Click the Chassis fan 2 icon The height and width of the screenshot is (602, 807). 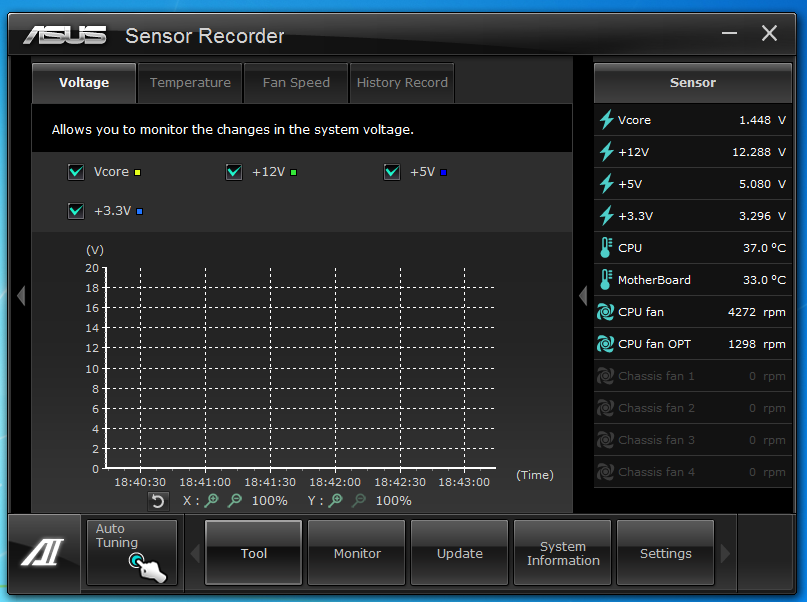tap(605, 408)
